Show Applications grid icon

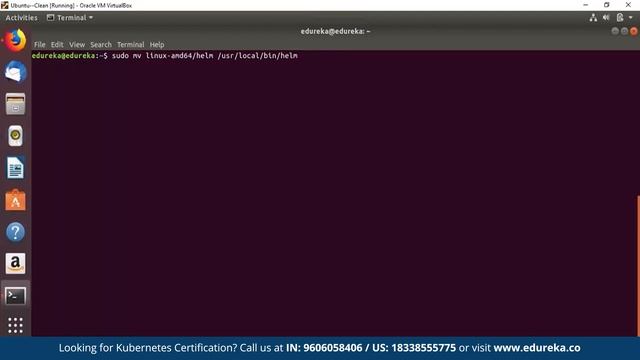pos(16,325)
